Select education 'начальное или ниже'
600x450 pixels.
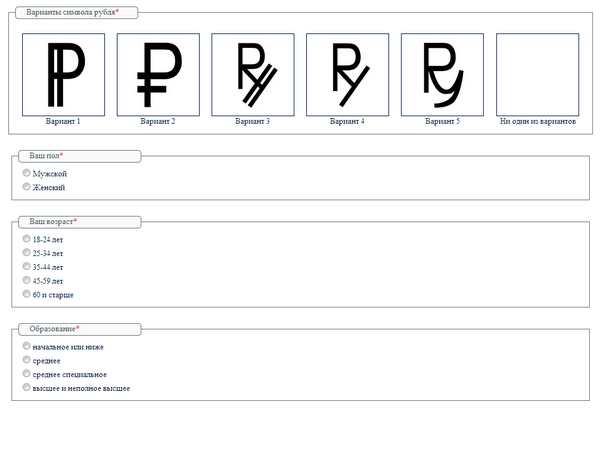tap(27, 346)
